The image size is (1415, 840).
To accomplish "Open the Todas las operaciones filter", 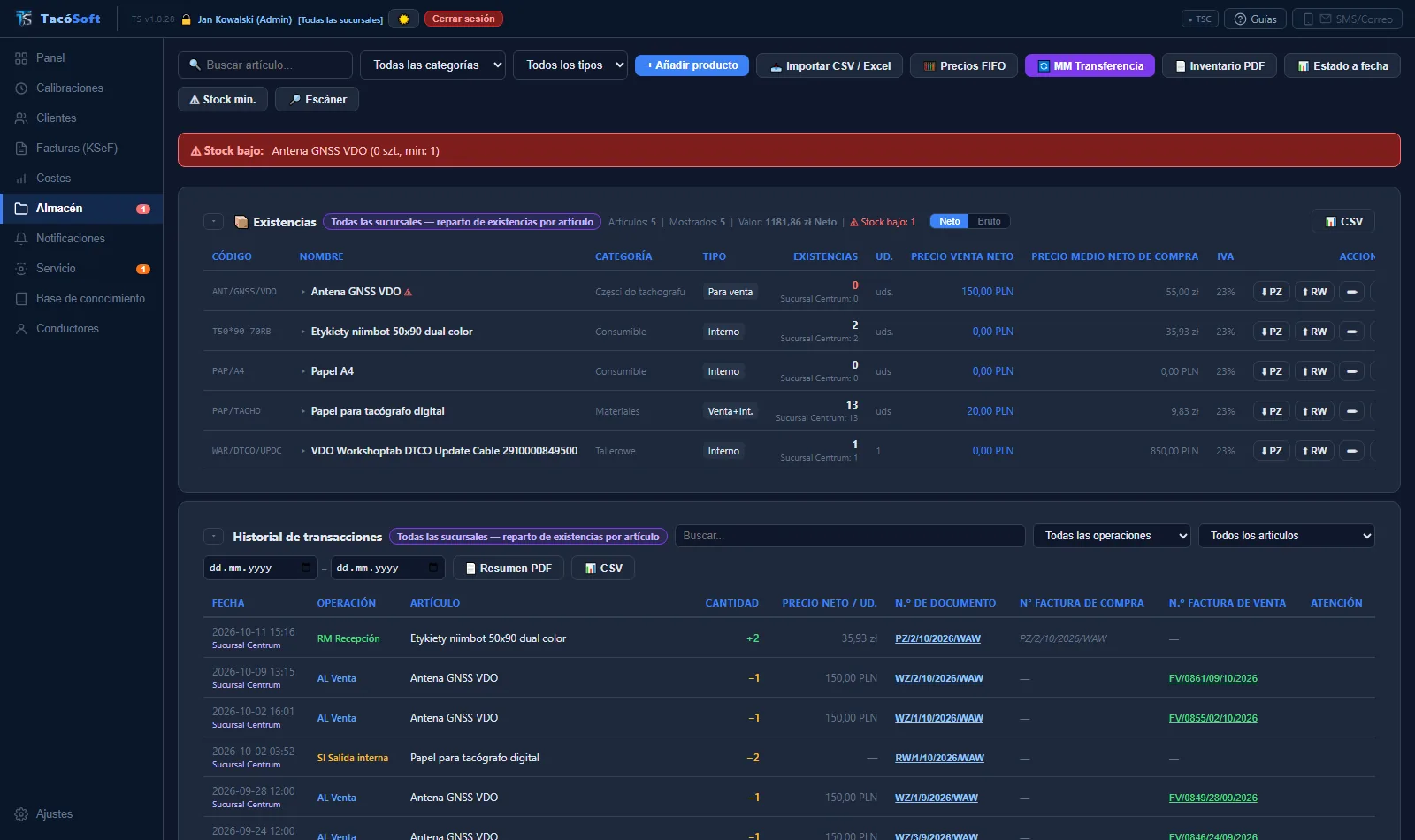I will (x=1112, y=536).
